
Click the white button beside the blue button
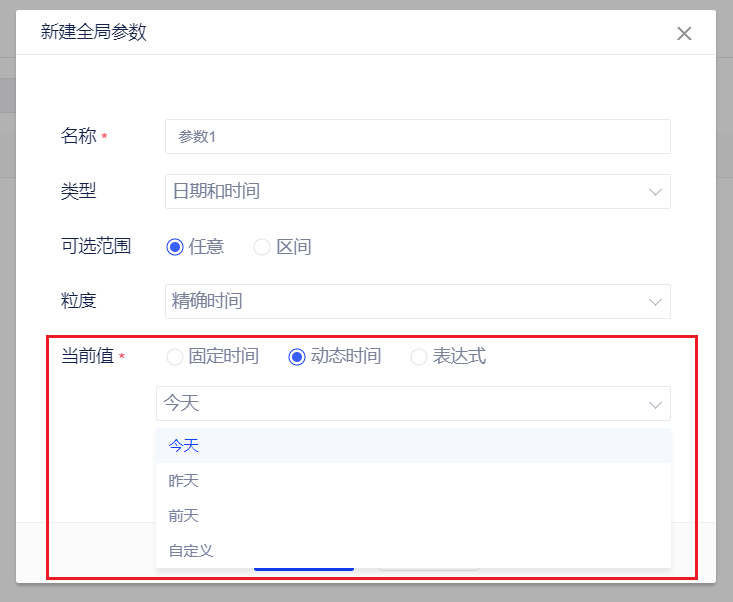click(428, 570)
